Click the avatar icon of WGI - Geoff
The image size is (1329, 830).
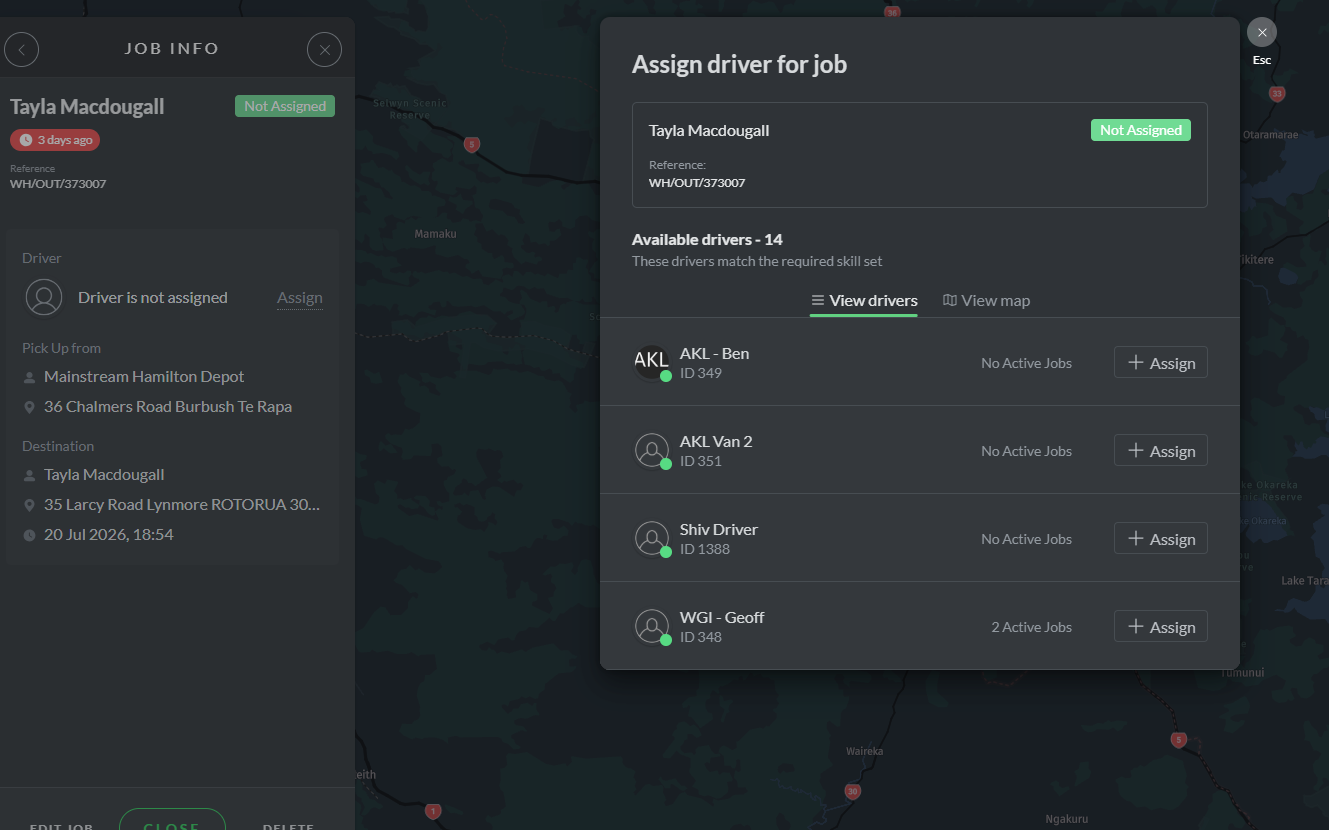click(652, 626)
